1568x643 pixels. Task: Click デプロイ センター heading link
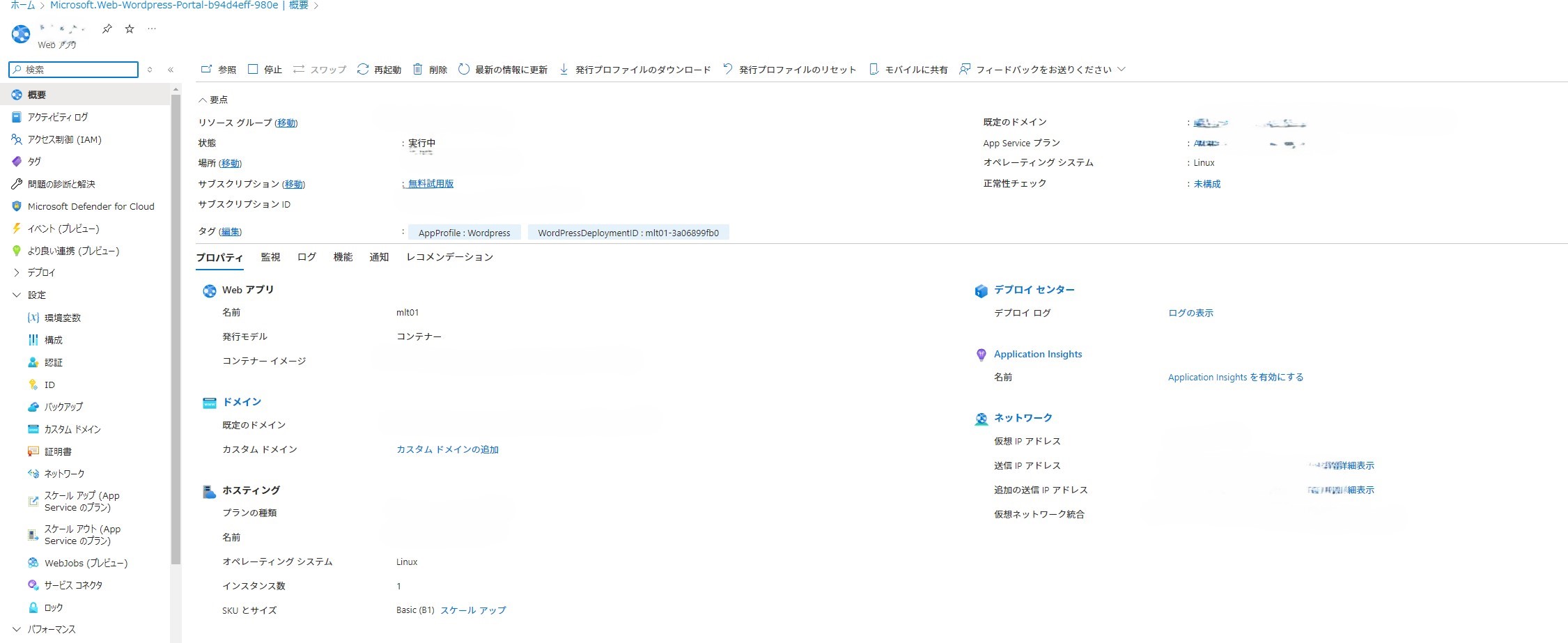pos(1034,290)
